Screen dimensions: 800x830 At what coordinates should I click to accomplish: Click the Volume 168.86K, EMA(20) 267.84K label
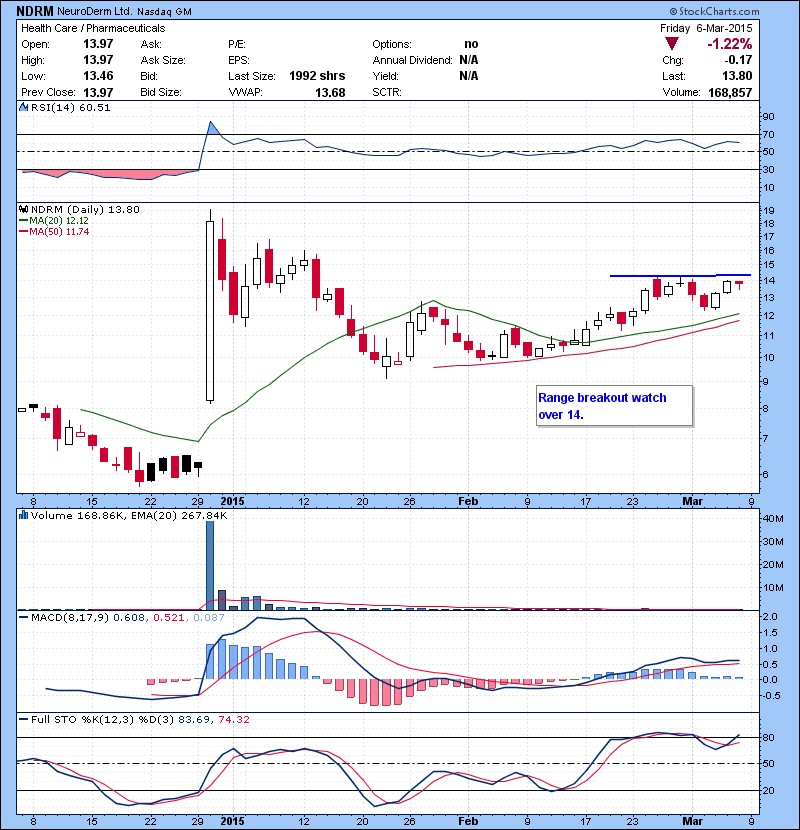point(129,515)
